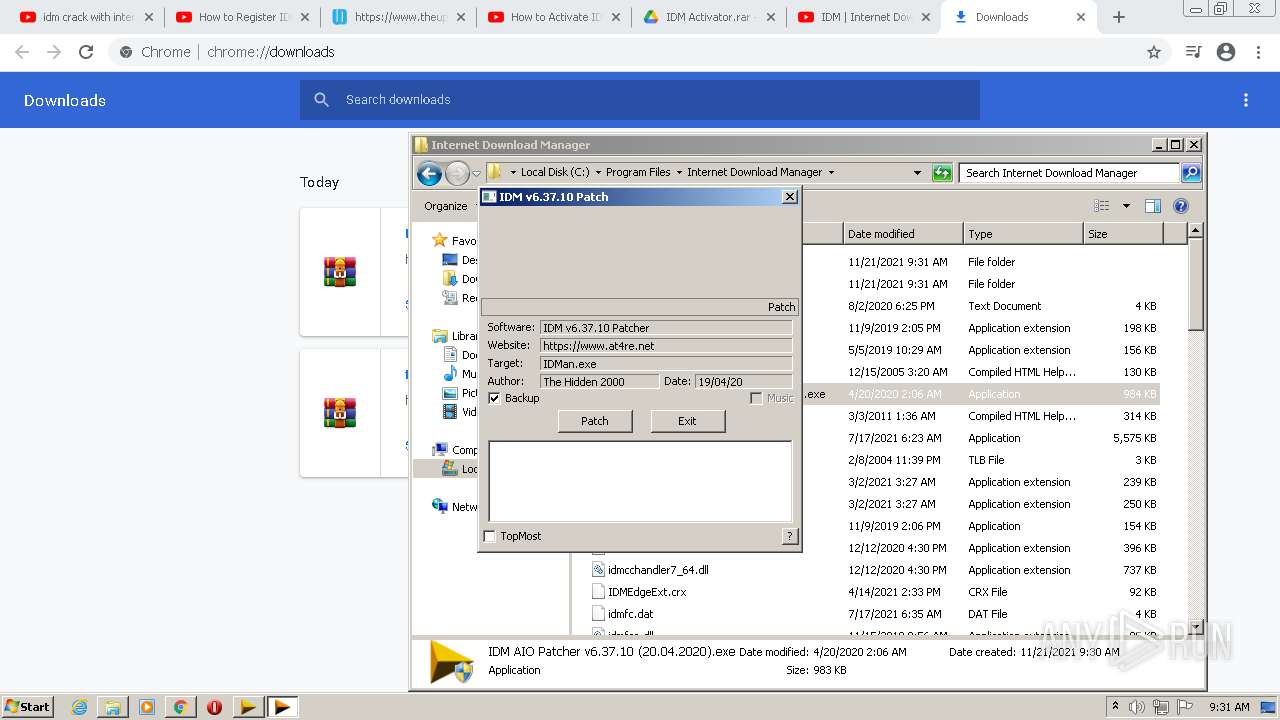Select Network icon in navigation pane
This screenshot has width=1280, height=720.
pyautogui.click(x=440, y=506)
